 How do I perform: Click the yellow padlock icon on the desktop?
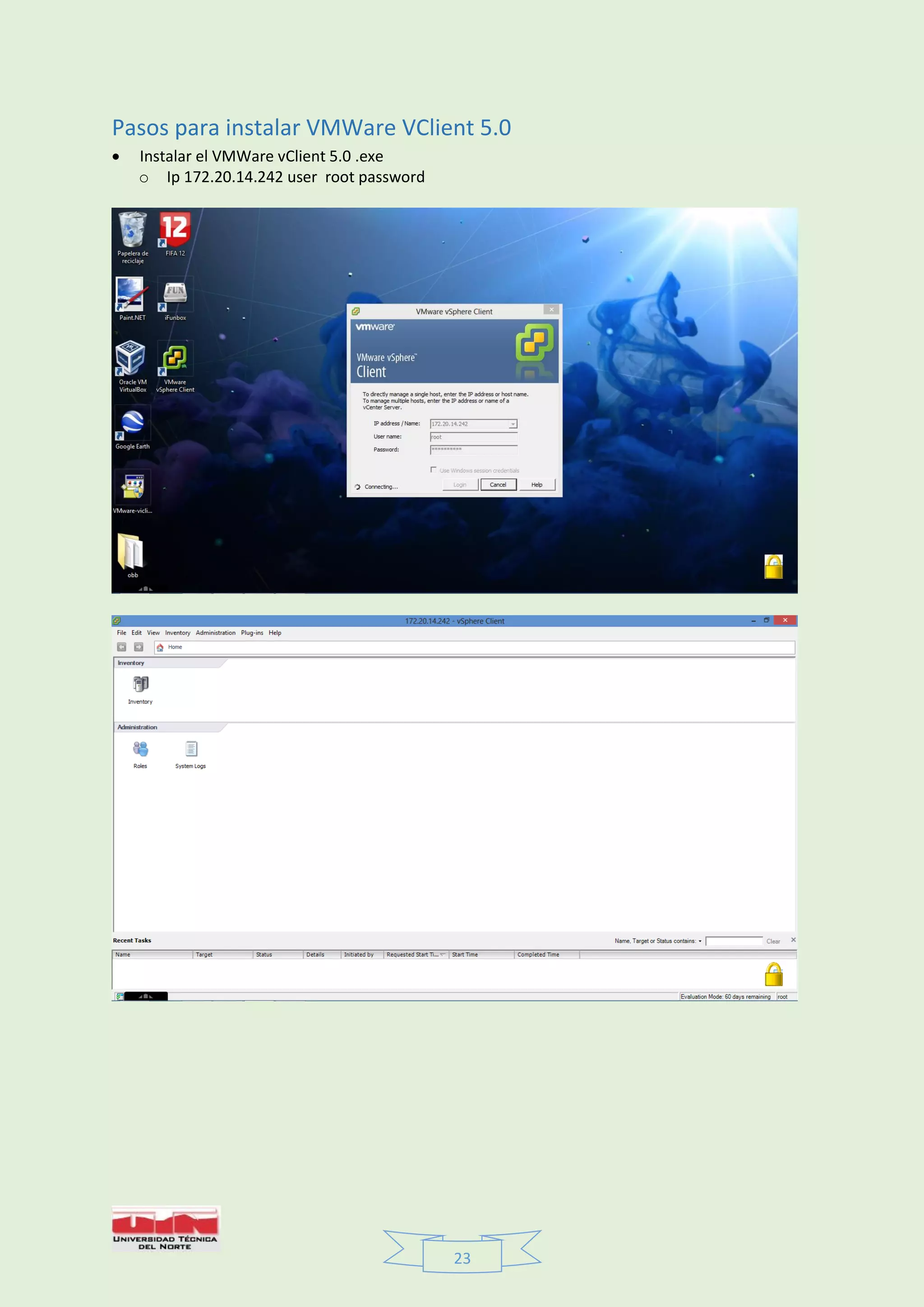773,566
